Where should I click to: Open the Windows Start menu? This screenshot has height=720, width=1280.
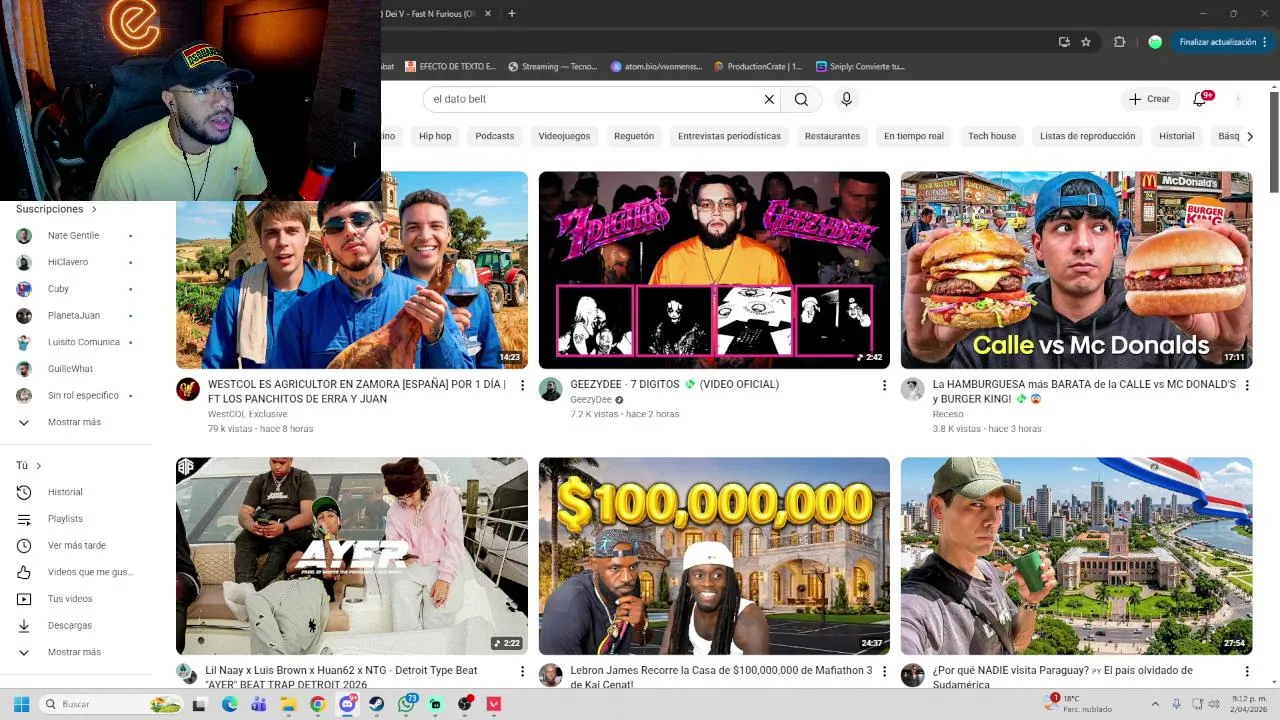[x=21, y=704]
